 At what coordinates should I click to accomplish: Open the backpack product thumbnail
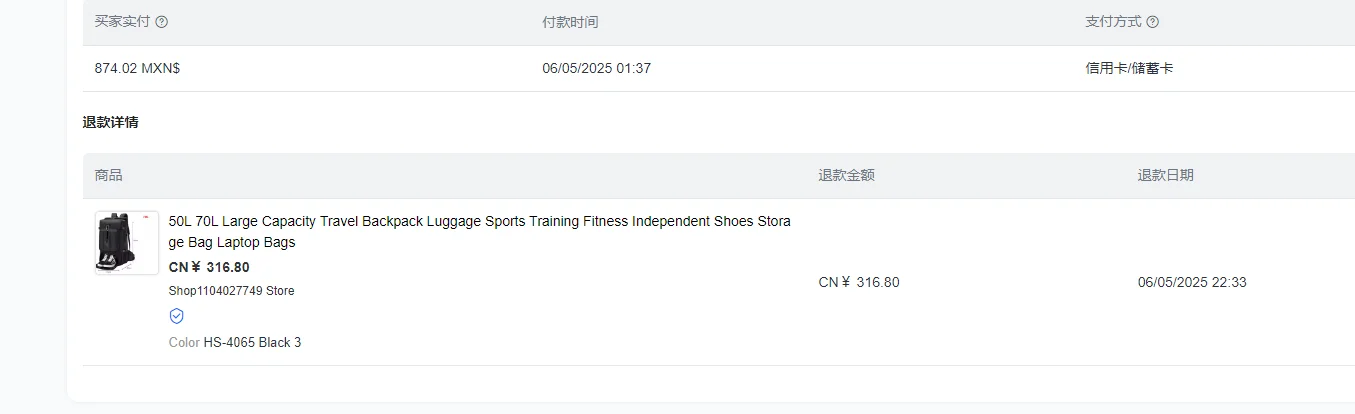(127, 242)
